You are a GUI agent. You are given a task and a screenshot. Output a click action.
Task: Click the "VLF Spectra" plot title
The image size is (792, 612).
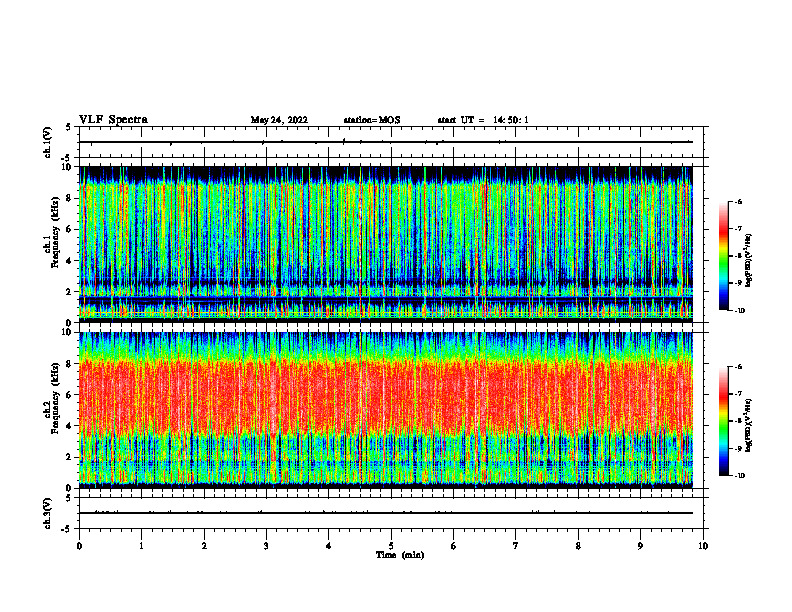click(x=113, y=120)
